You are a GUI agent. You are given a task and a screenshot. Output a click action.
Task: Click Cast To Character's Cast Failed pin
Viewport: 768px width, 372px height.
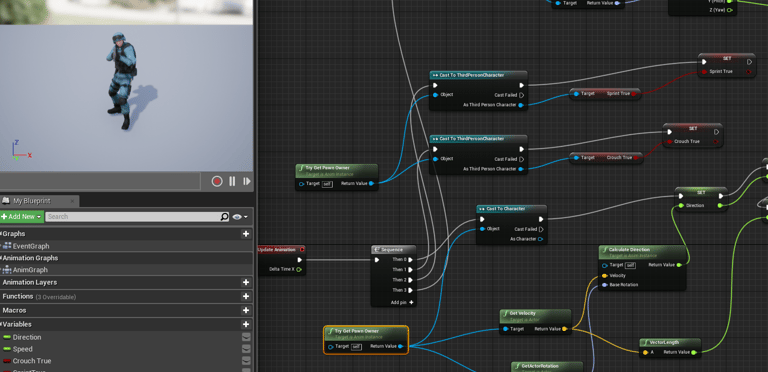541,229
